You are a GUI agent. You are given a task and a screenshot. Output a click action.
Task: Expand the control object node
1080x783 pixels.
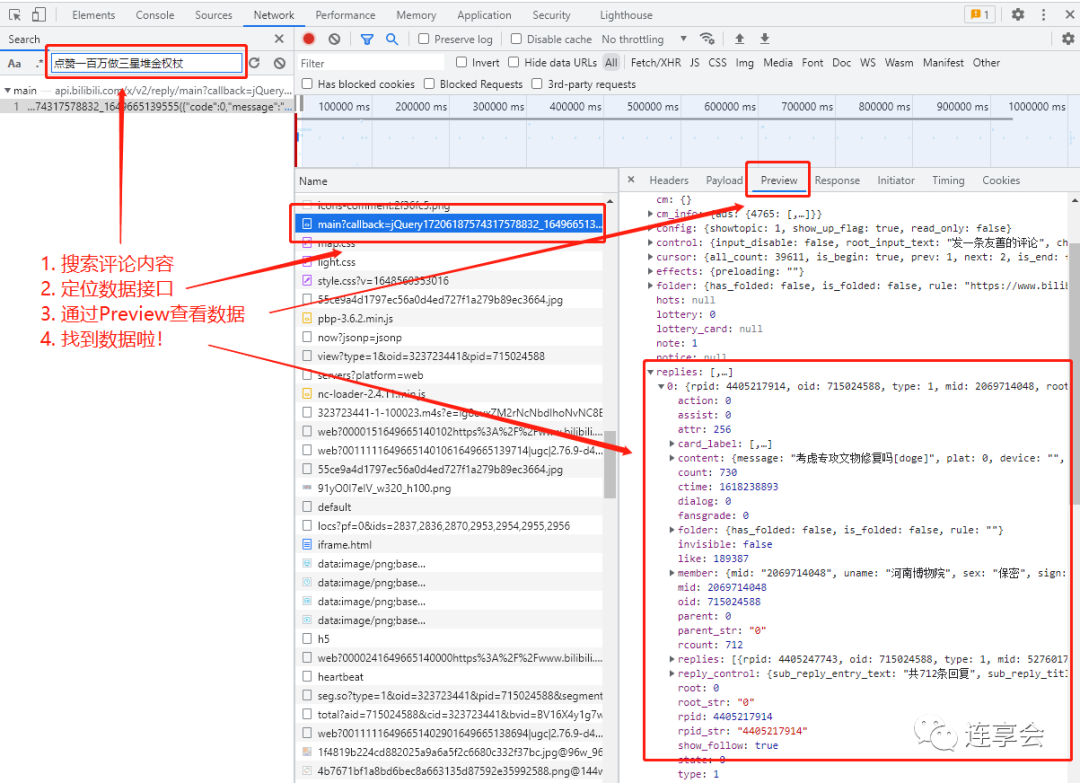click(650, 242)
